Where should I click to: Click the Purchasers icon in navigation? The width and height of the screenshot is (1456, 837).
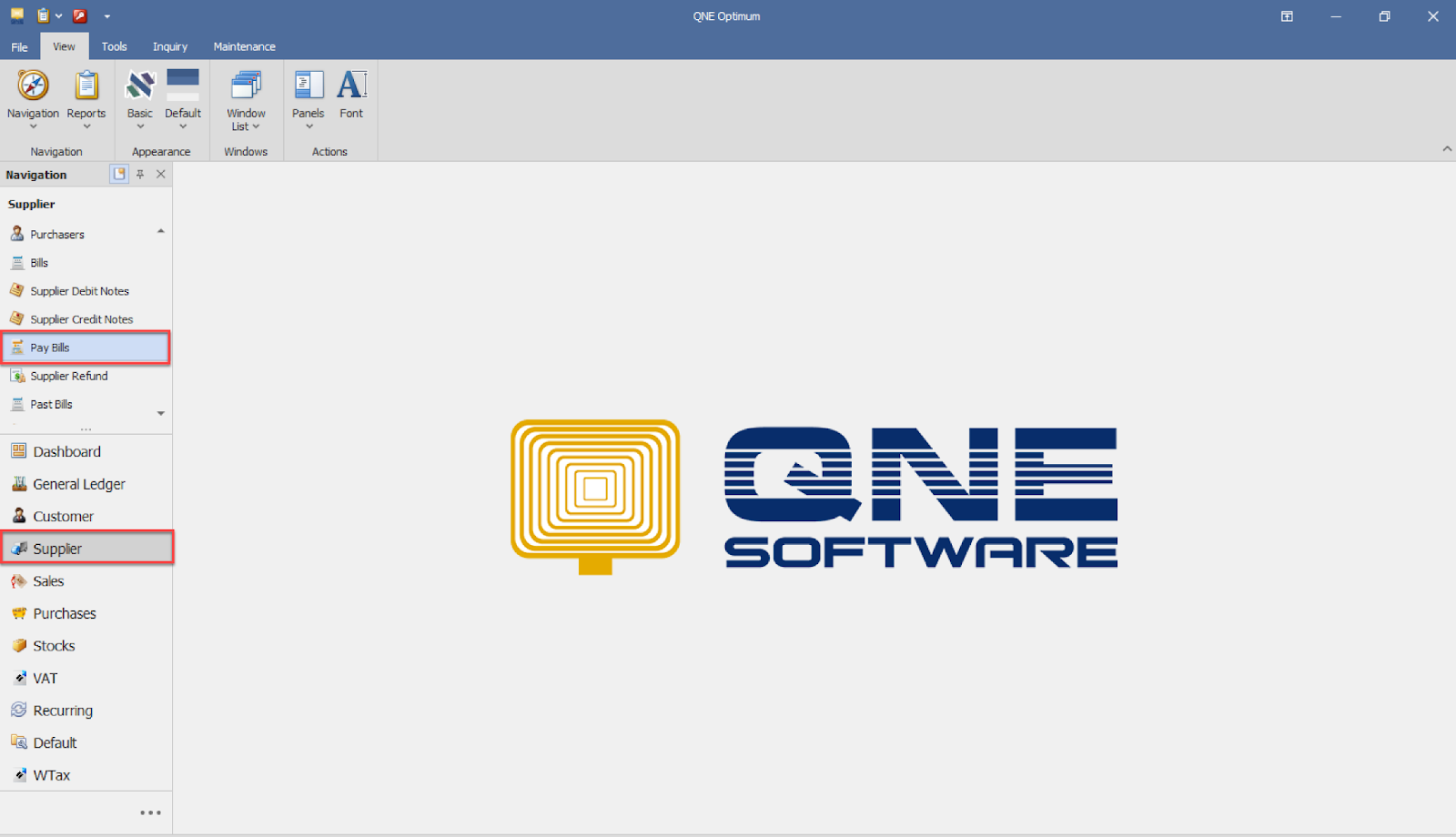click(x=17, y=234)
